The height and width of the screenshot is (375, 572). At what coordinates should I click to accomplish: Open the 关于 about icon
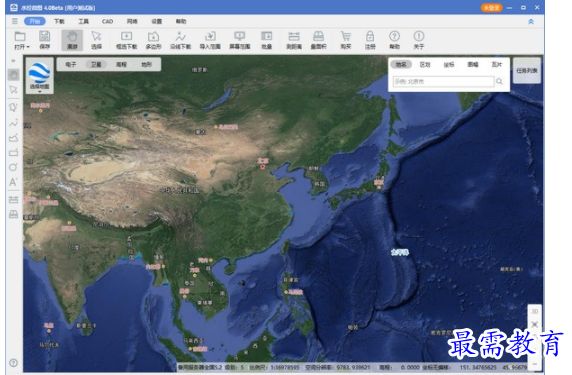tap(419, 40)
